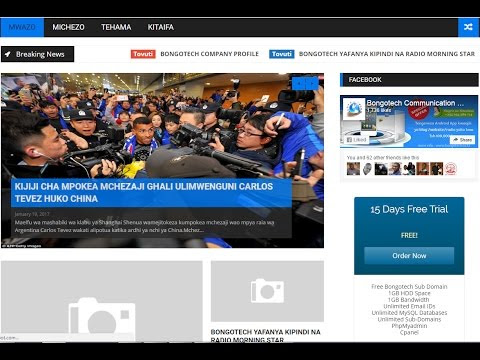The image size is (480, 360).
Task: Go to next slide in featured slider
Action: pyautogui.click(x=312, y=83)
